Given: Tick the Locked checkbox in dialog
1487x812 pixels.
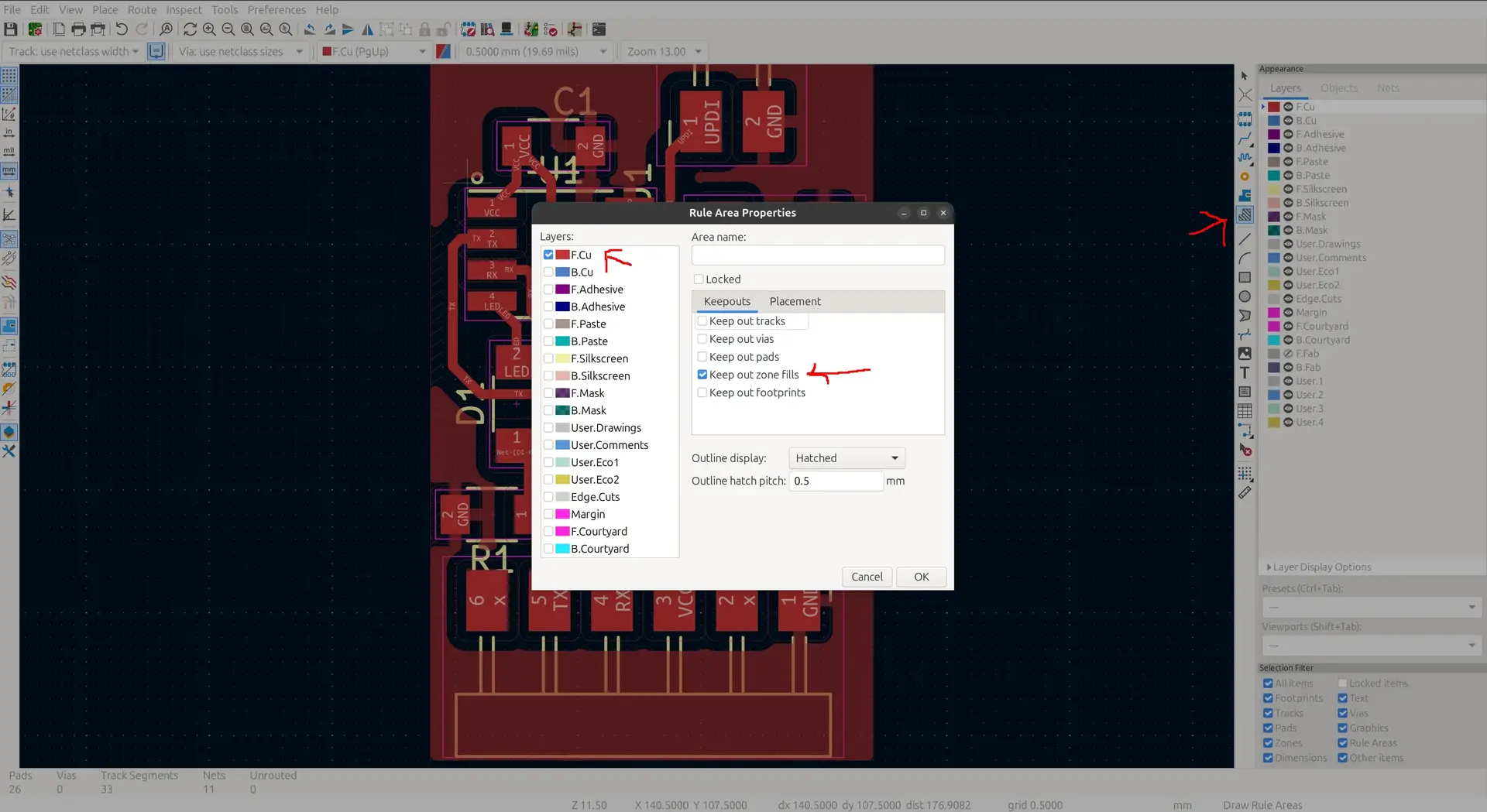Looking at the screenshot, I should tap(699, 279).
